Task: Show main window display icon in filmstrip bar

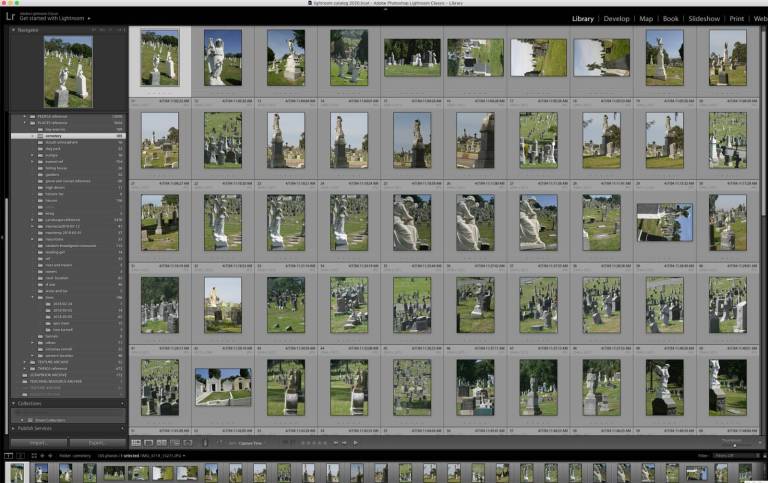Action: click(x=7, y=454)
